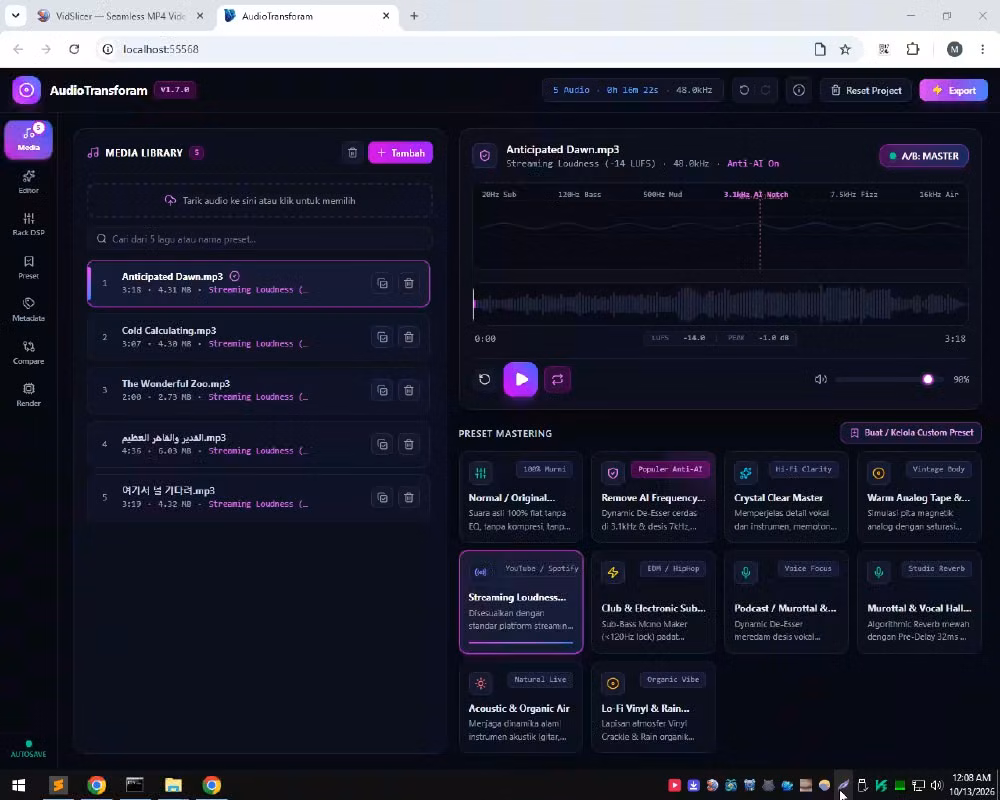Click Reset Project button

(865, 90)
